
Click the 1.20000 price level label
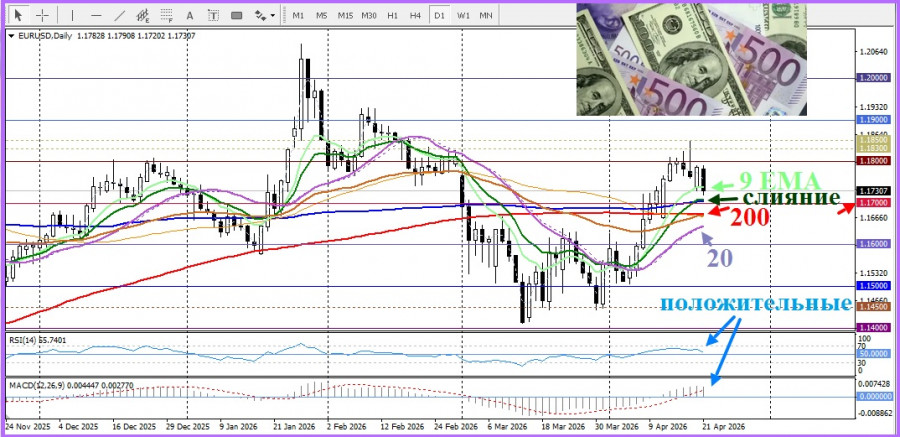[874, 78]
